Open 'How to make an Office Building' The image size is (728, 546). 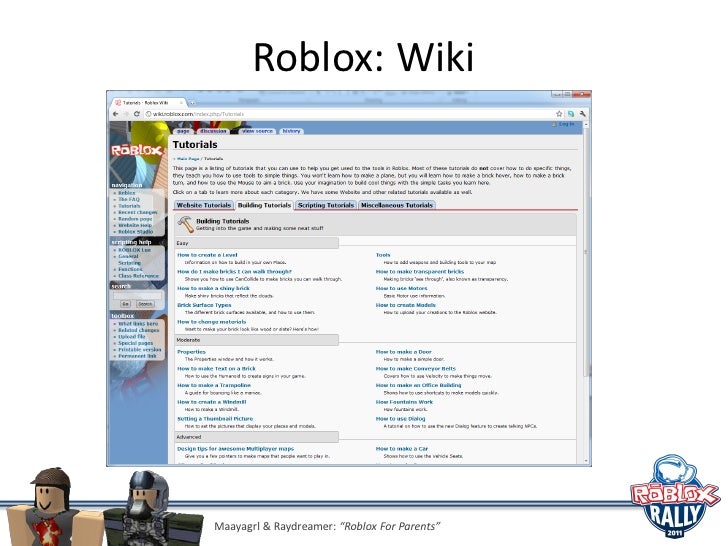click(x=419, y=385)
